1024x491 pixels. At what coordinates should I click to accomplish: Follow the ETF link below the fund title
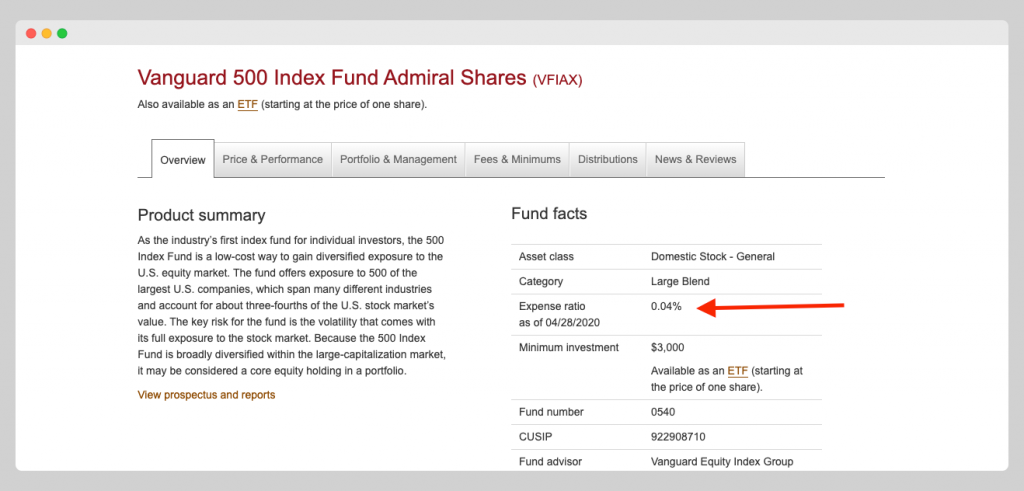[x=247, y=104]
